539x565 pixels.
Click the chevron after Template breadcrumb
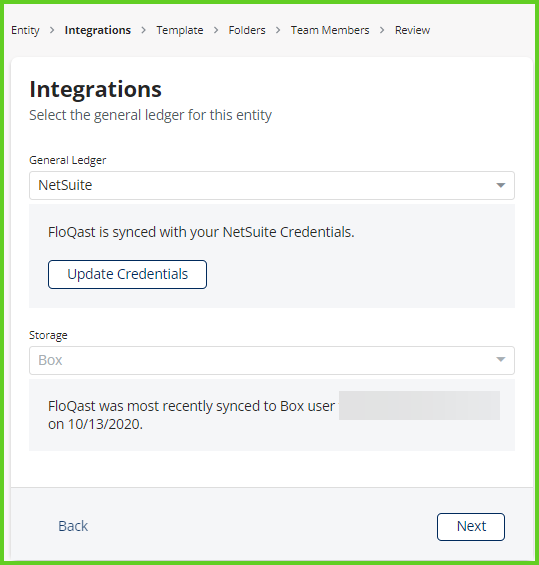[x=216, y=30]
